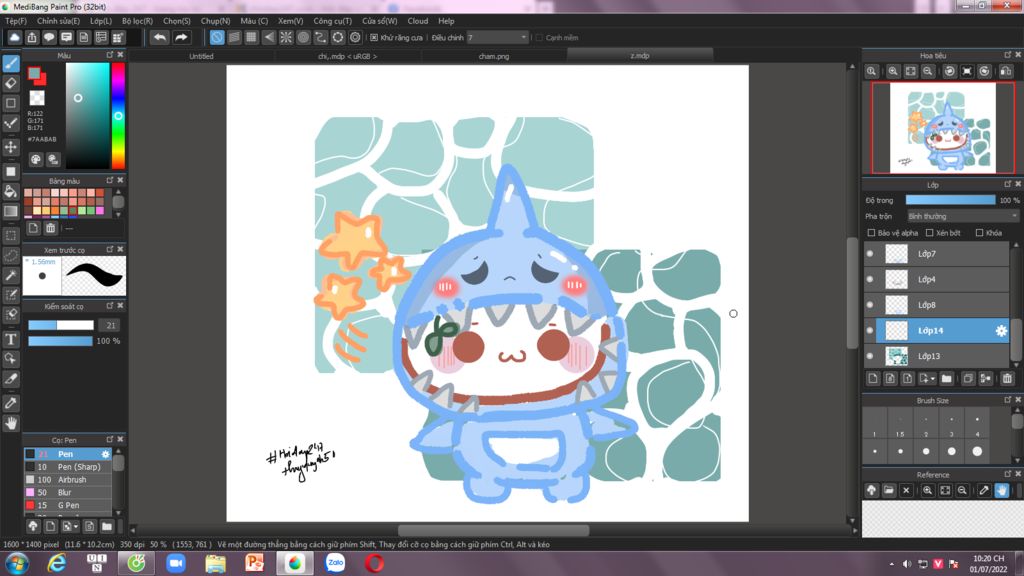Select the G Pen brush
The height and width of the screenshot is (576, 1024).
click(68, 505)
